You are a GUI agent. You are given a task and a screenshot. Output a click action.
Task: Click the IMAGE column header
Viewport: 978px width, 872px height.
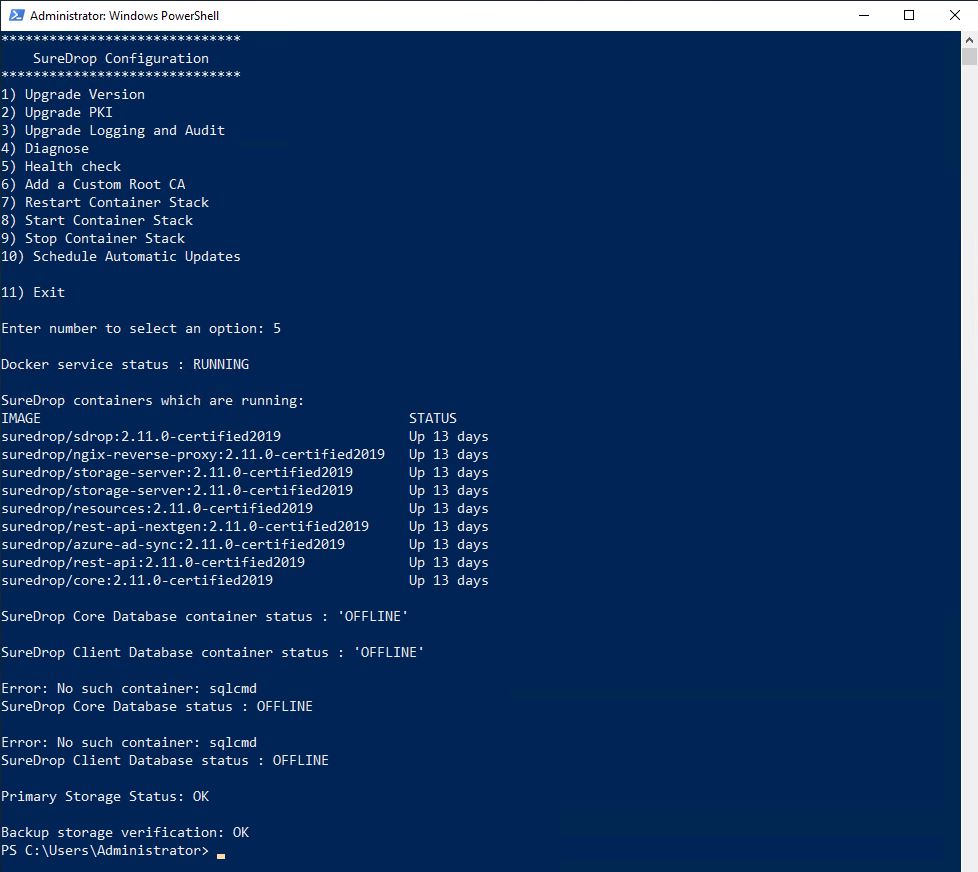(21, 419)
